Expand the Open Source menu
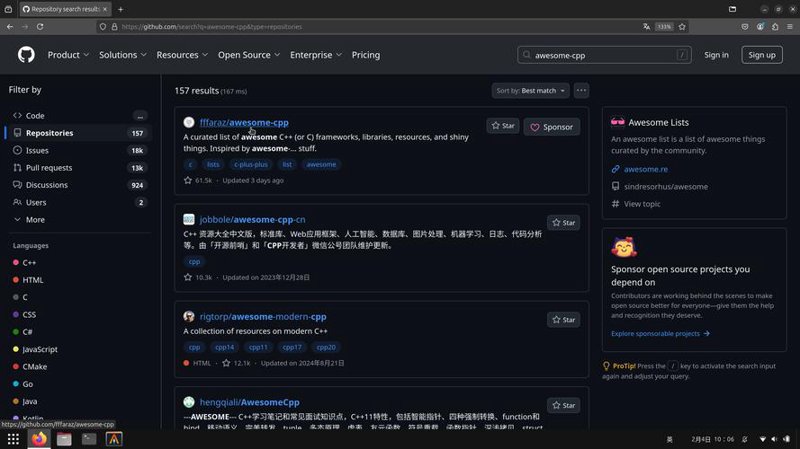This screenshot has width=800, height=449. click(x=248, y=55)
